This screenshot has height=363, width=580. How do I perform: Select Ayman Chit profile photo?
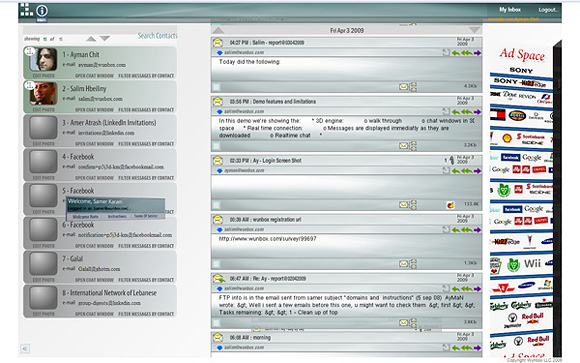click(x=44, y=59)
